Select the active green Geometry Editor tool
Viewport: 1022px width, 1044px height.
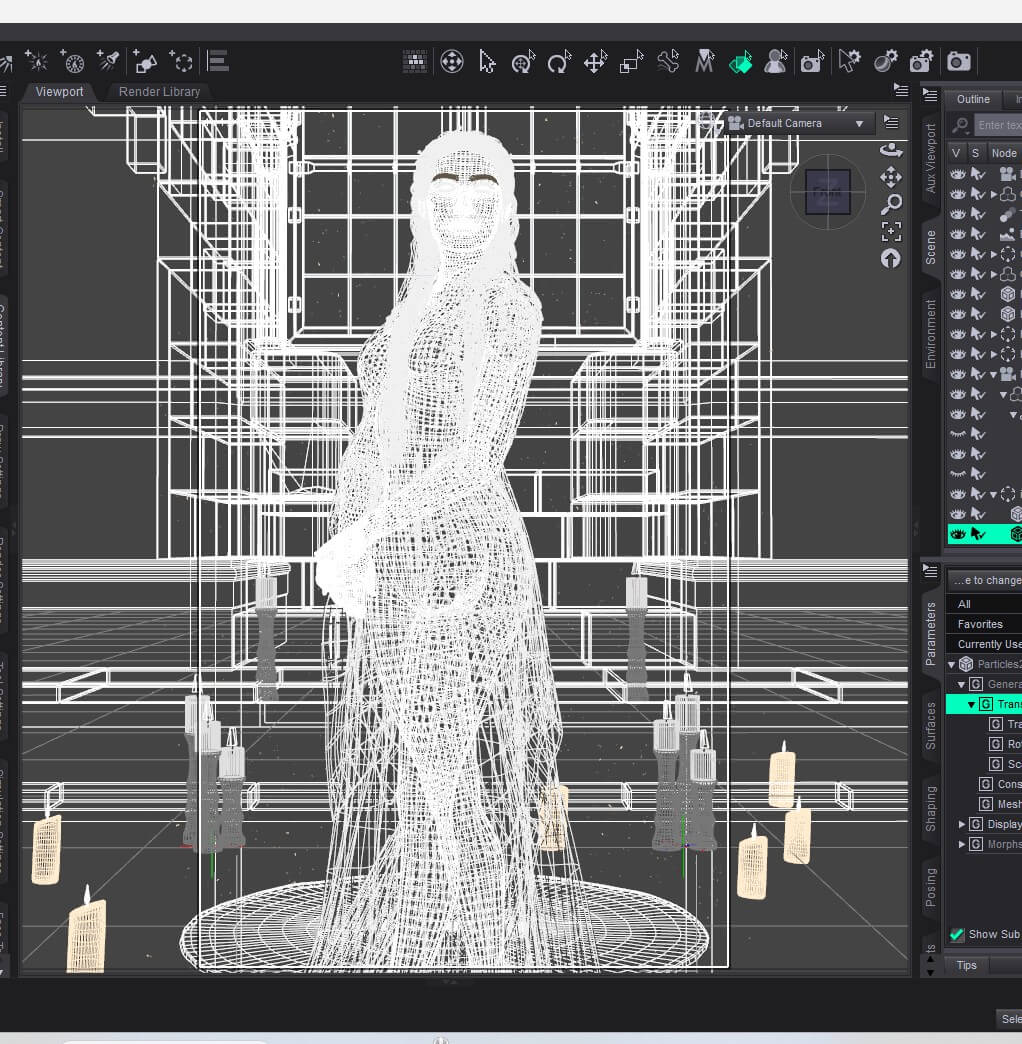point(740,62)
